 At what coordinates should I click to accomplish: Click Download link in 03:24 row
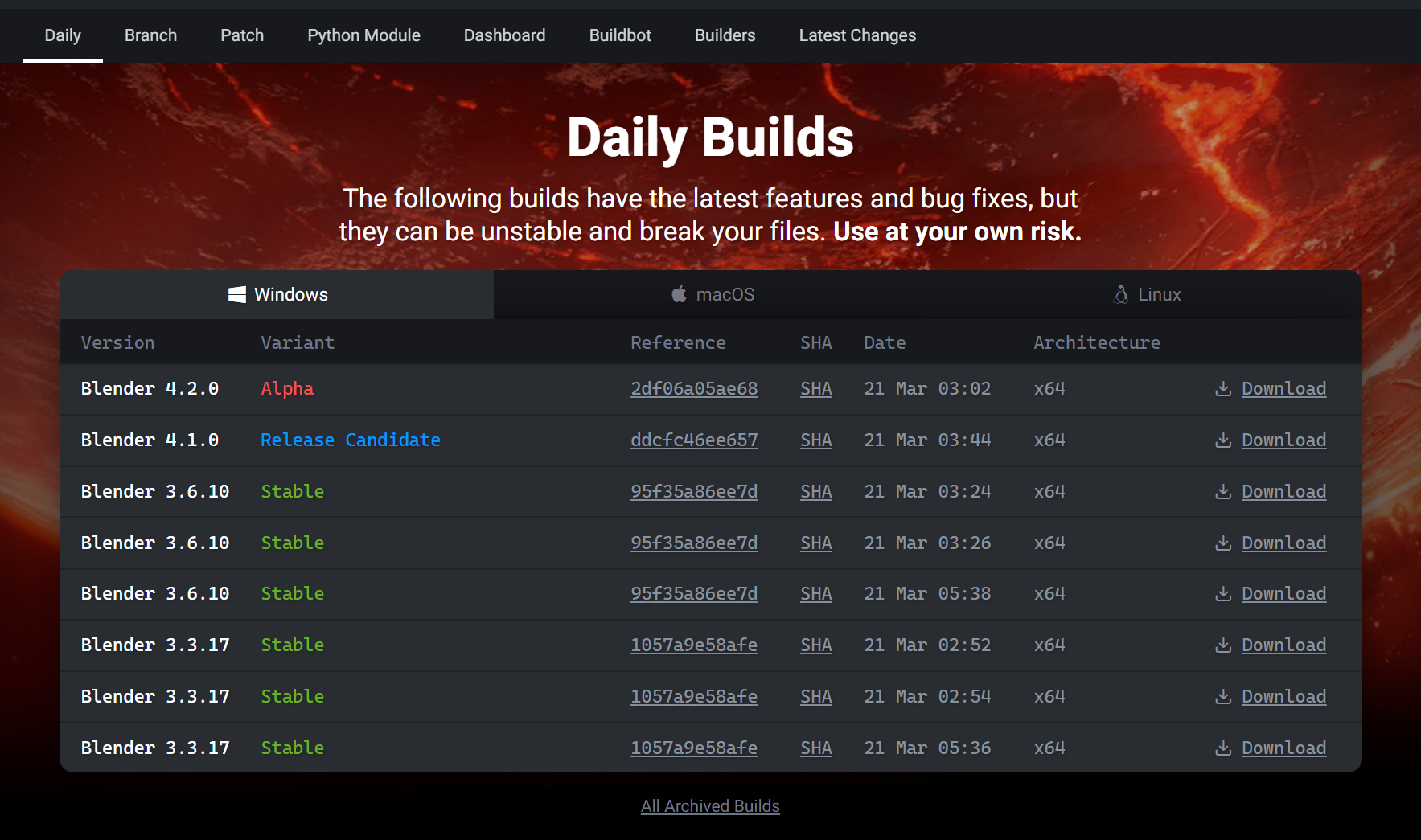coord(1283,492)
